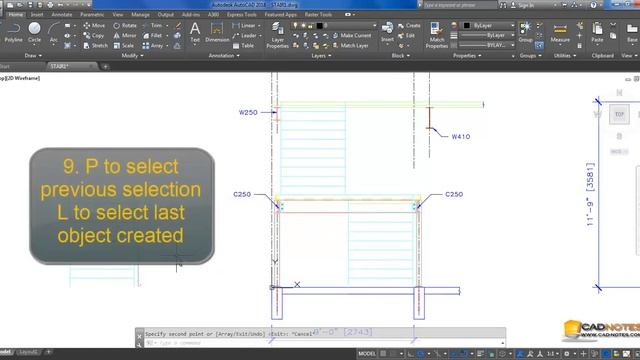The image size is (640, 360).
Task: Activate the Fillet command
Action: [x=153, y=36]
